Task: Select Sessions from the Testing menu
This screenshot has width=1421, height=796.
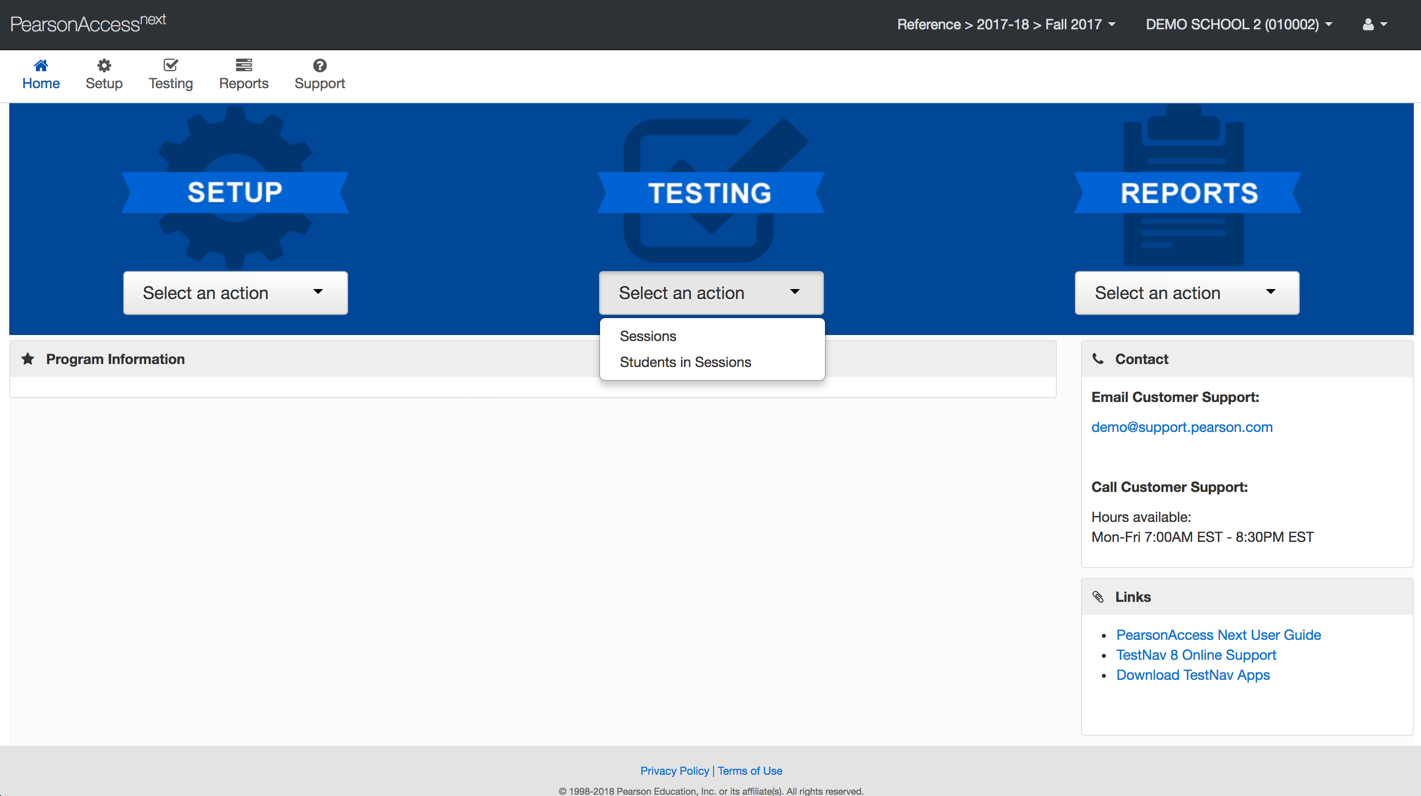Action: point(648,336)
